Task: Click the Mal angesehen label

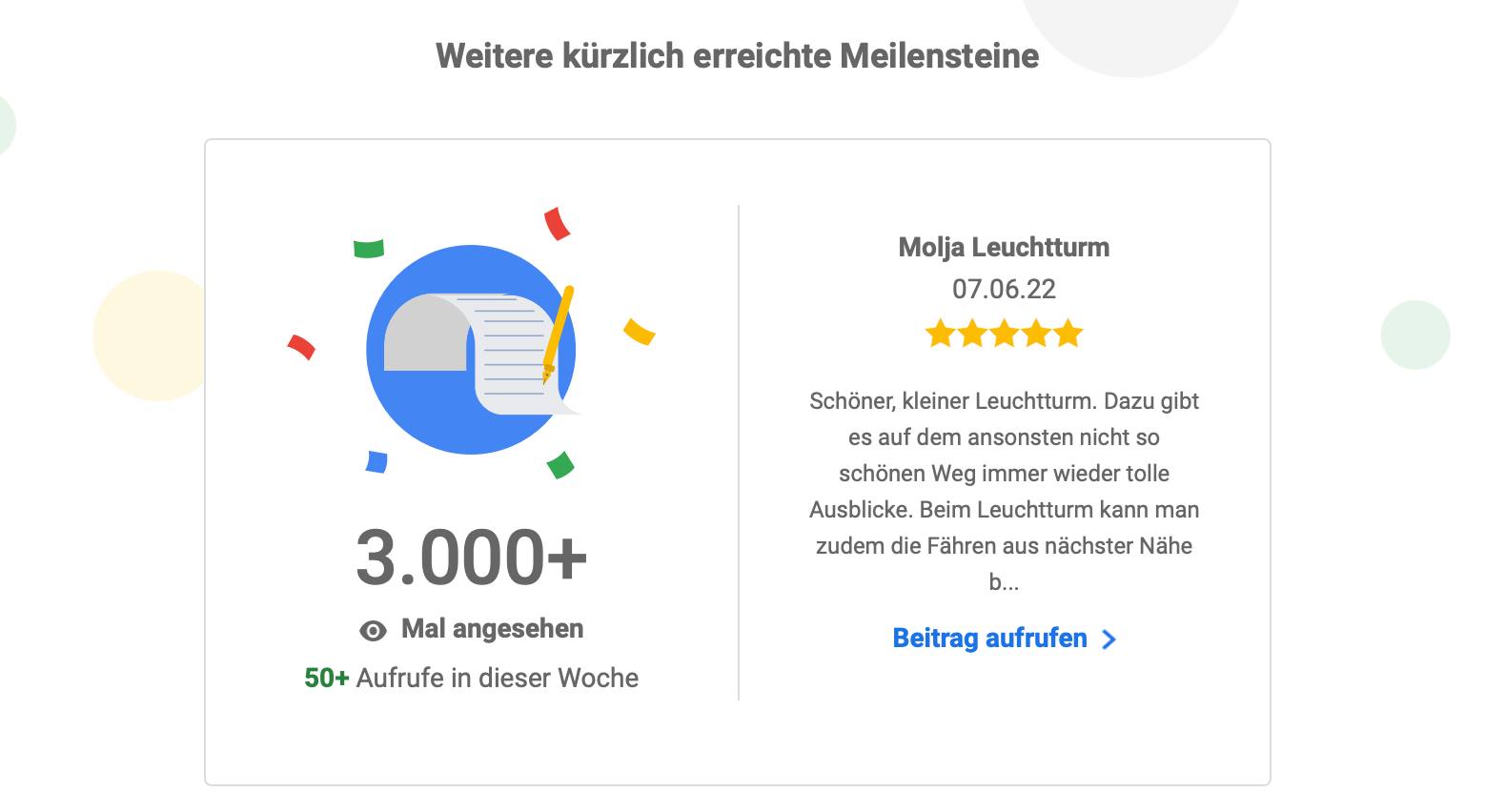Action: [492, 629]
